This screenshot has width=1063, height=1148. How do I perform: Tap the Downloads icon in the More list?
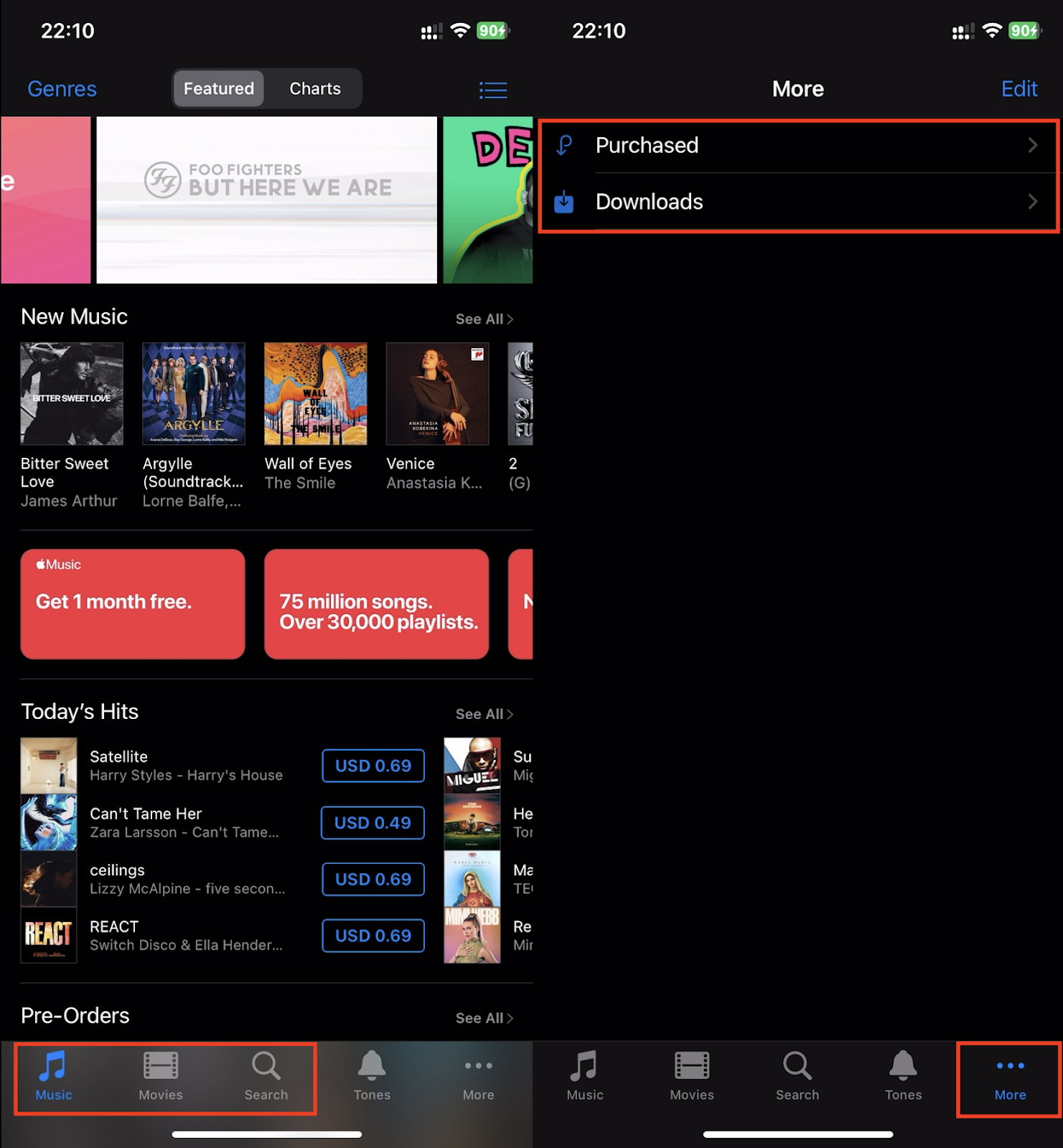tap(564, 202)
